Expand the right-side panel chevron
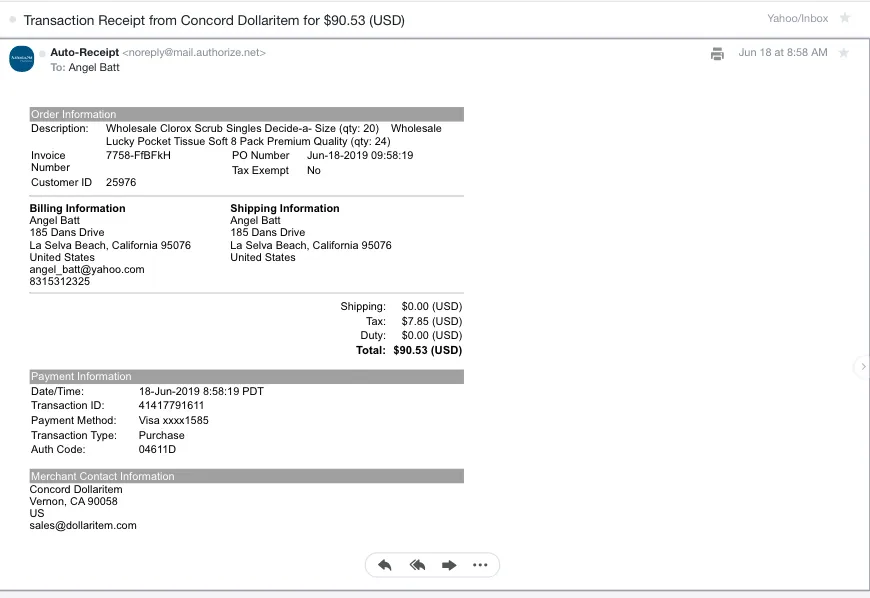 point(862,367)
